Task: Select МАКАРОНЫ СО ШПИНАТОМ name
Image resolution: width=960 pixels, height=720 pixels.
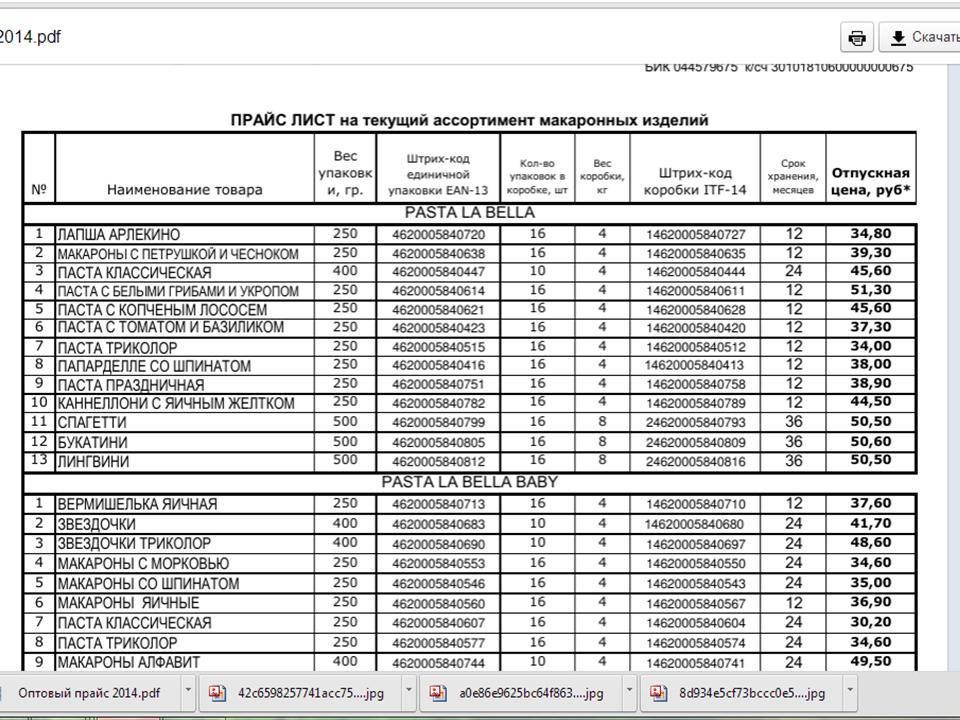Action: pos(148,583)
